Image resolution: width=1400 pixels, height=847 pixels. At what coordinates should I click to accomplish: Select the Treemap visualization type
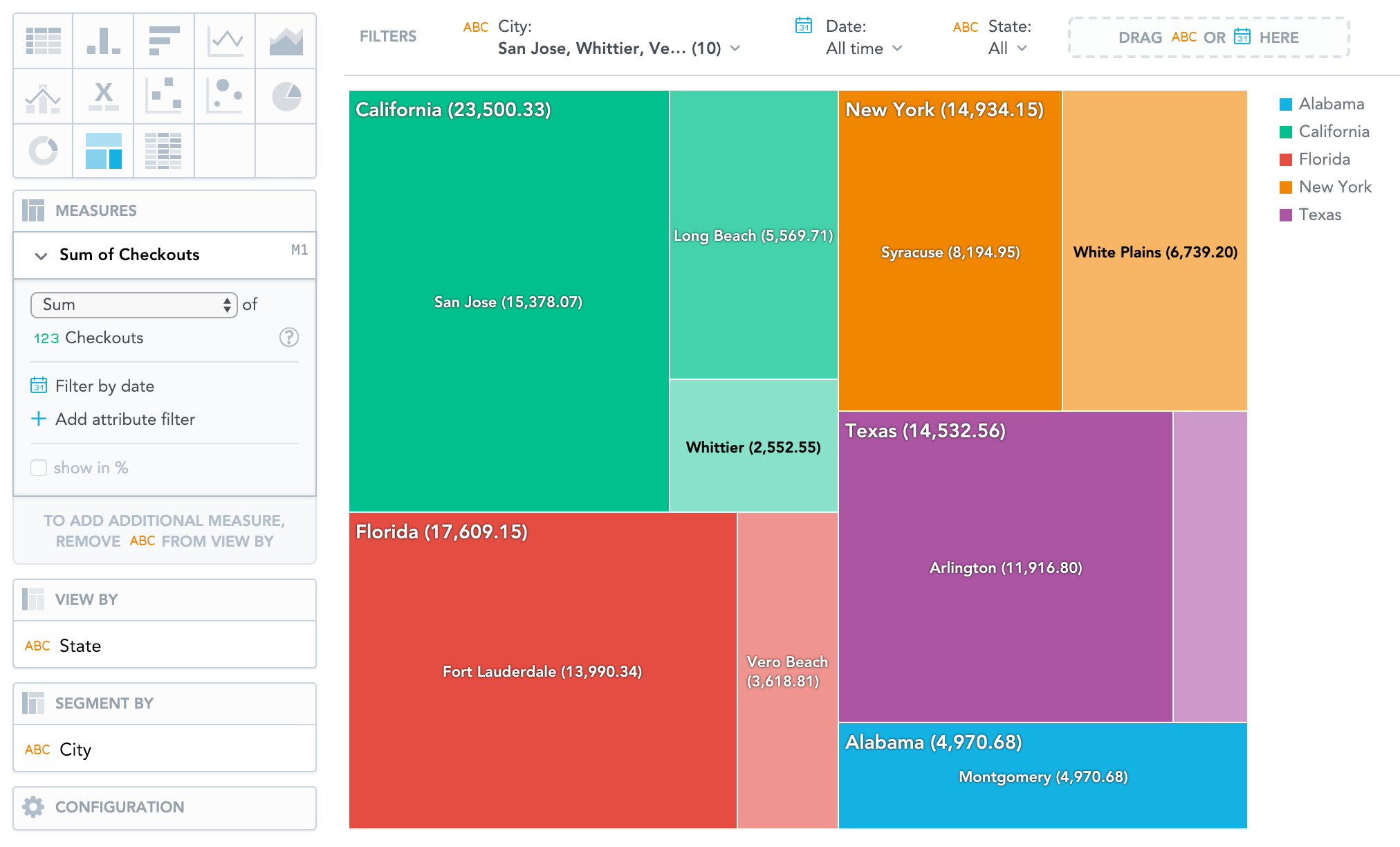[x=104, y=151]
